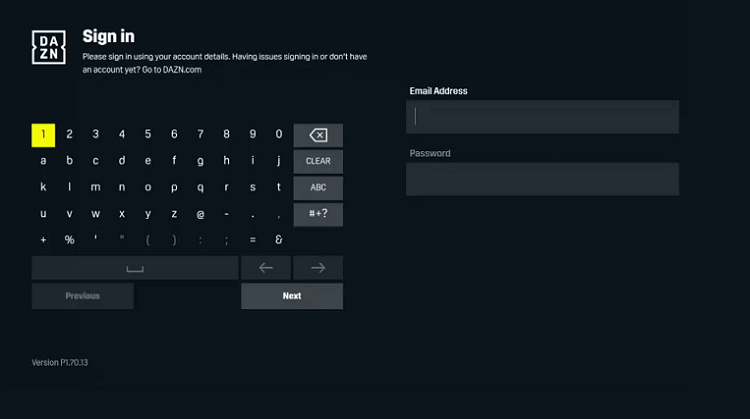
Task: Select the 6 key
Action: (x=174, y=135)
